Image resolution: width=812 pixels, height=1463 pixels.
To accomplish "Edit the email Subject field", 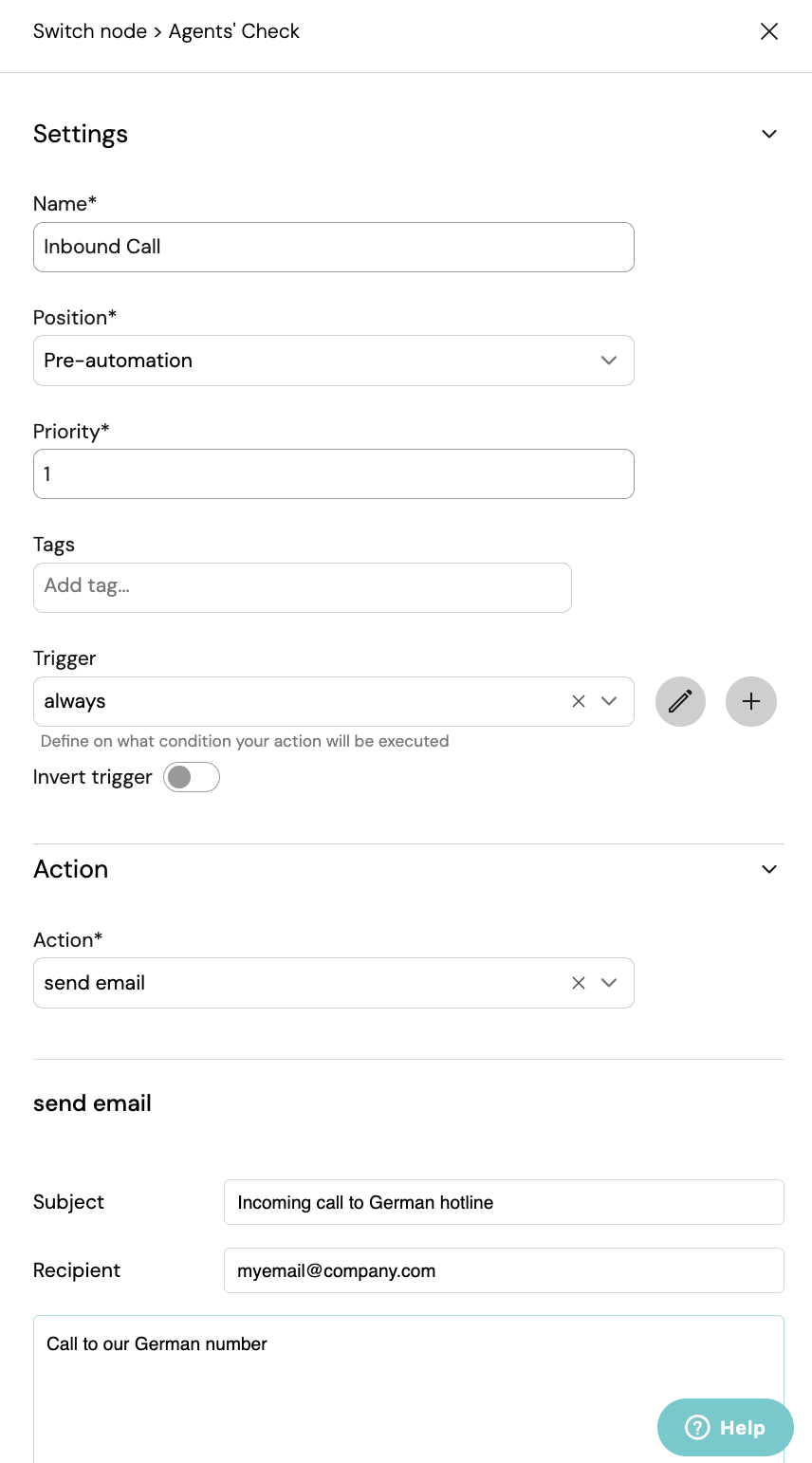I will (x=504, y=1202).
